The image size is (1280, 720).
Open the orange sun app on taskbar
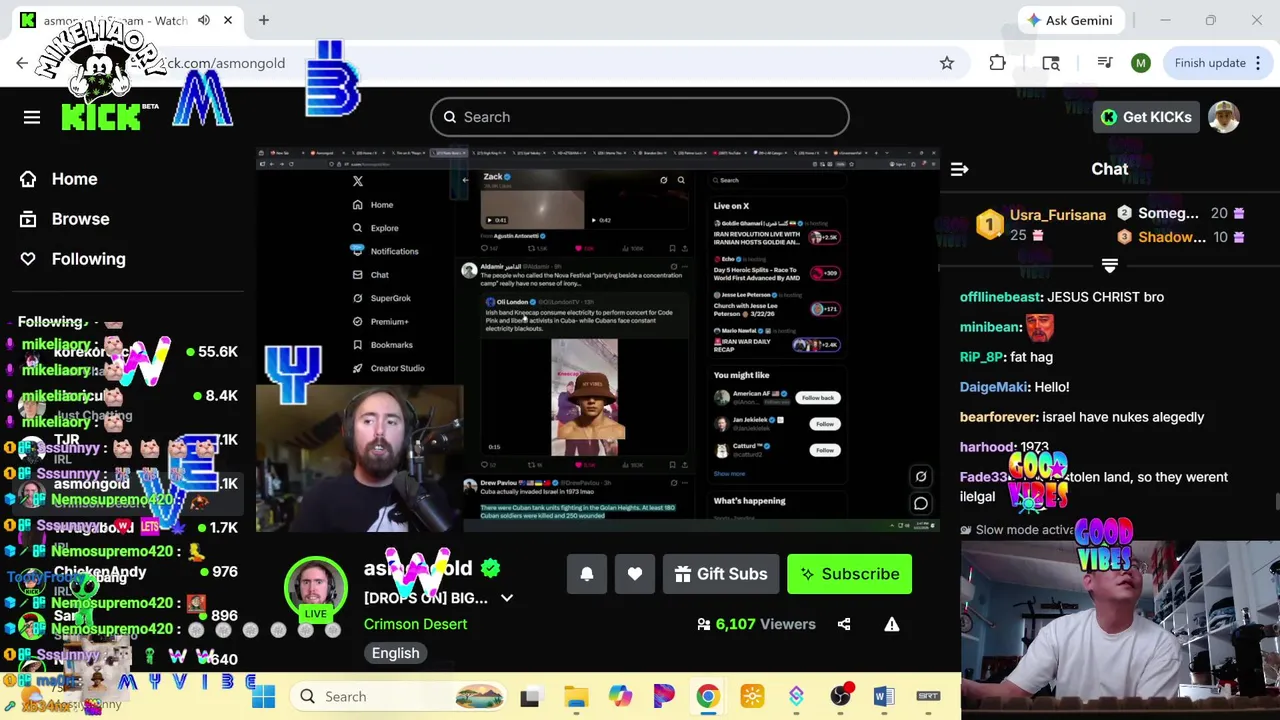click(752, 697)
